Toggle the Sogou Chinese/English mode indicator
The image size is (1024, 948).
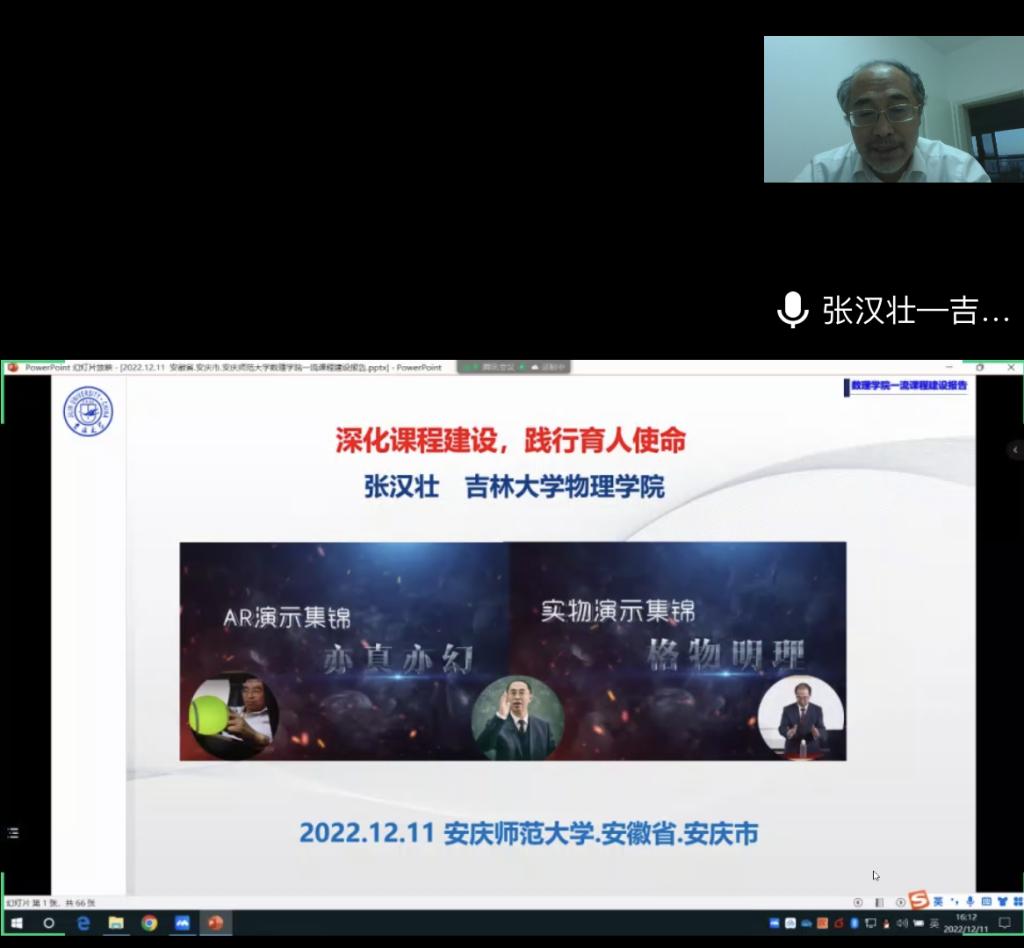[938, 902]
